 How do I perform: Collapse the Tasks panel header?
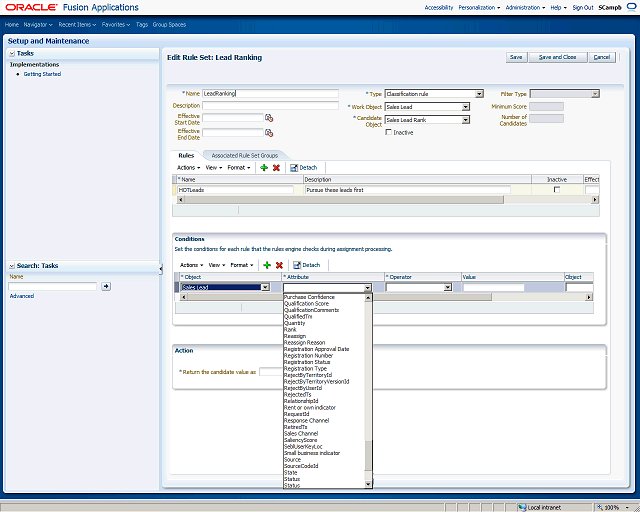pyautogui.click(x=12, y=53)
